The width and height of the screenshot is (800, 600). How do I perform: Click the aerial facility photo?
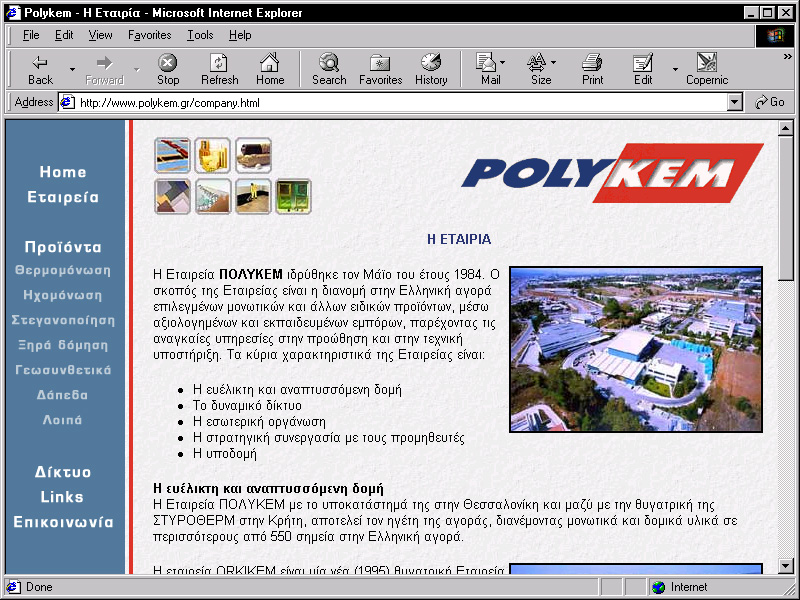click(x=636, y=349)
